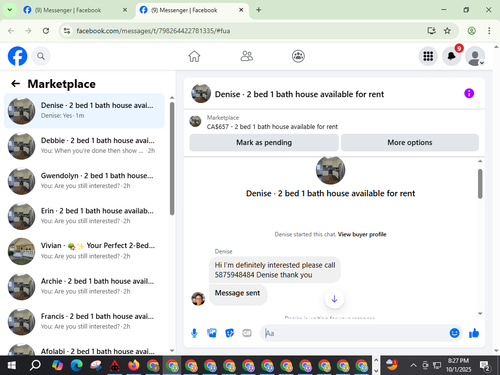The height and width of the screenshot is (375, 500).
Task: Open Chrome three-dot menu
Action: pos(489,31)
